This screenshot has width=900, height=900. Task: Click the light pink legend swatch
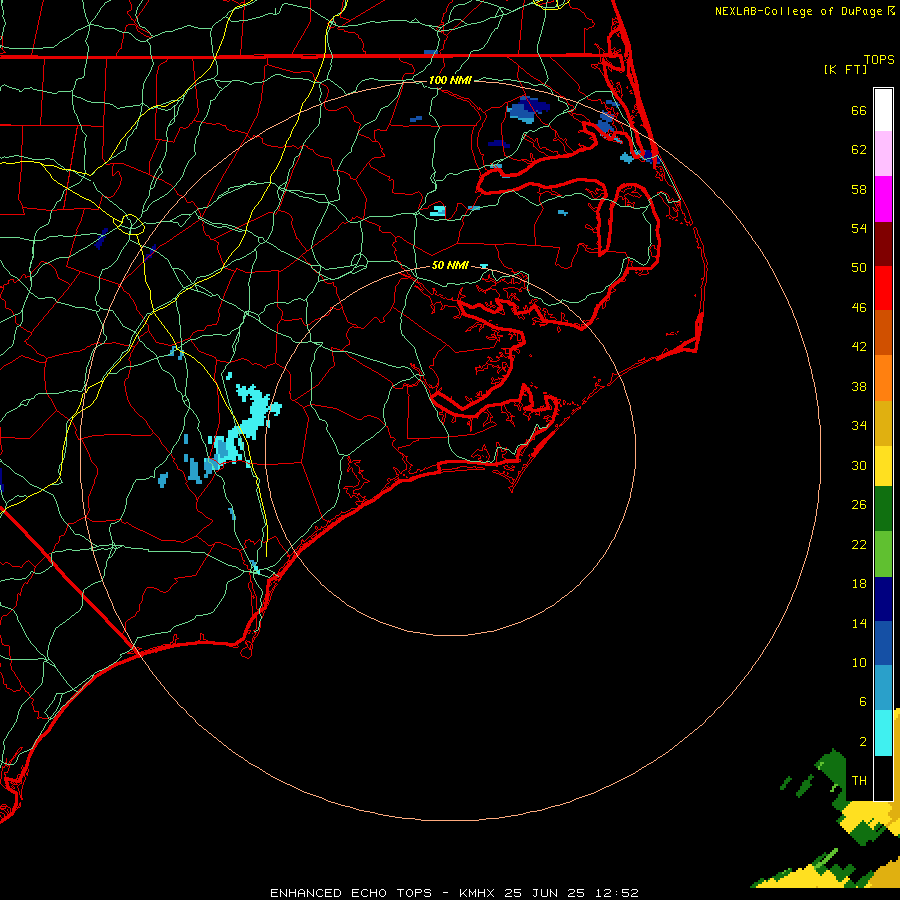[883, 154]
